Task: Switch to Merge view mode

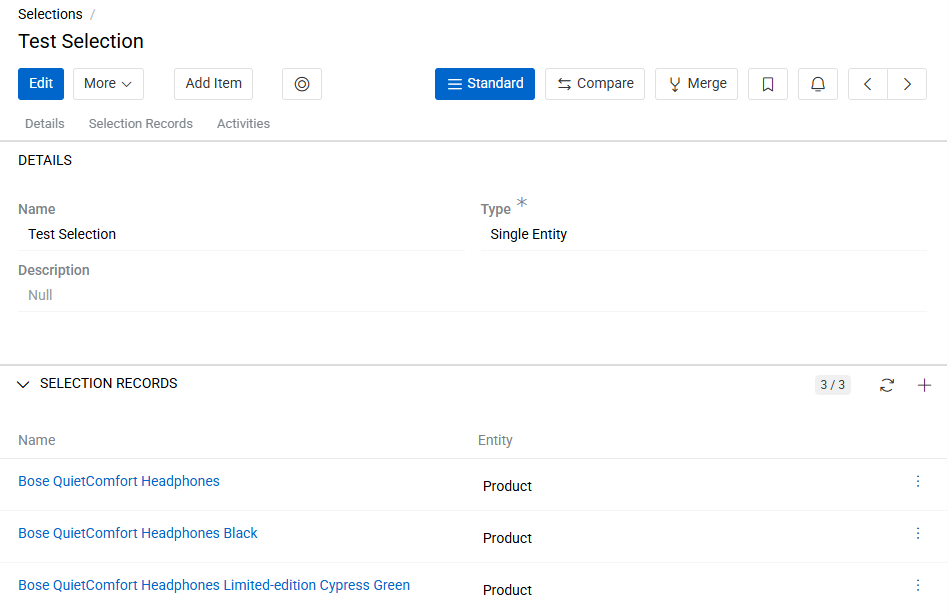Action: tap(696, 84)
